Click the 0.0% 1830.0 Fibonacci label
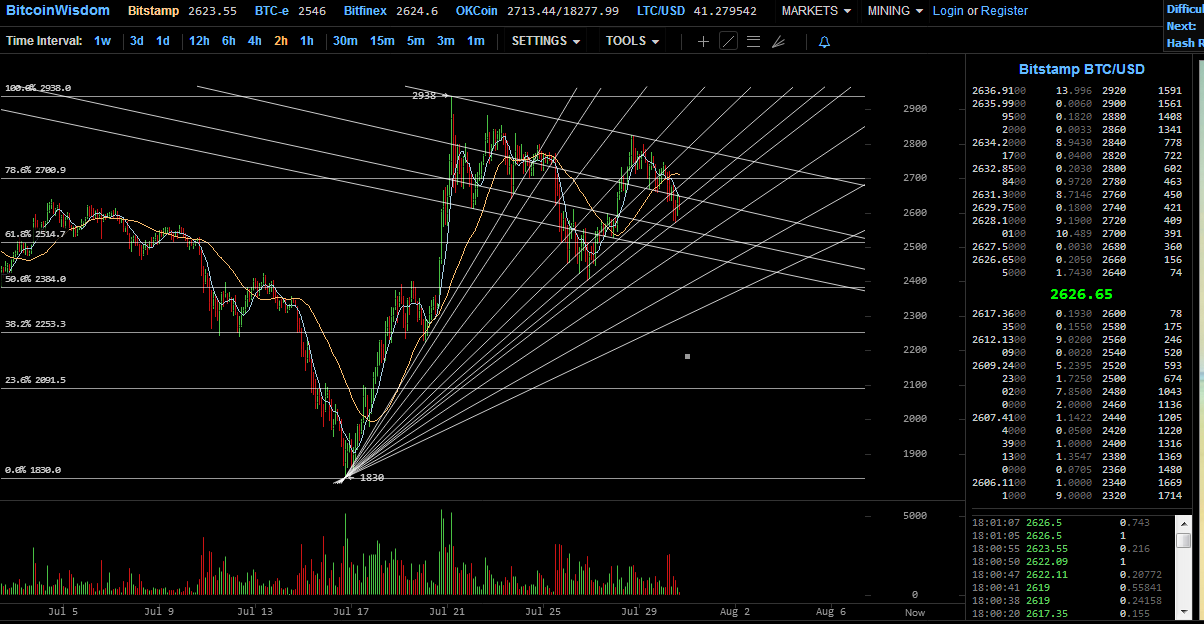This screenshot has height=624, width=1204. point(32,470)
